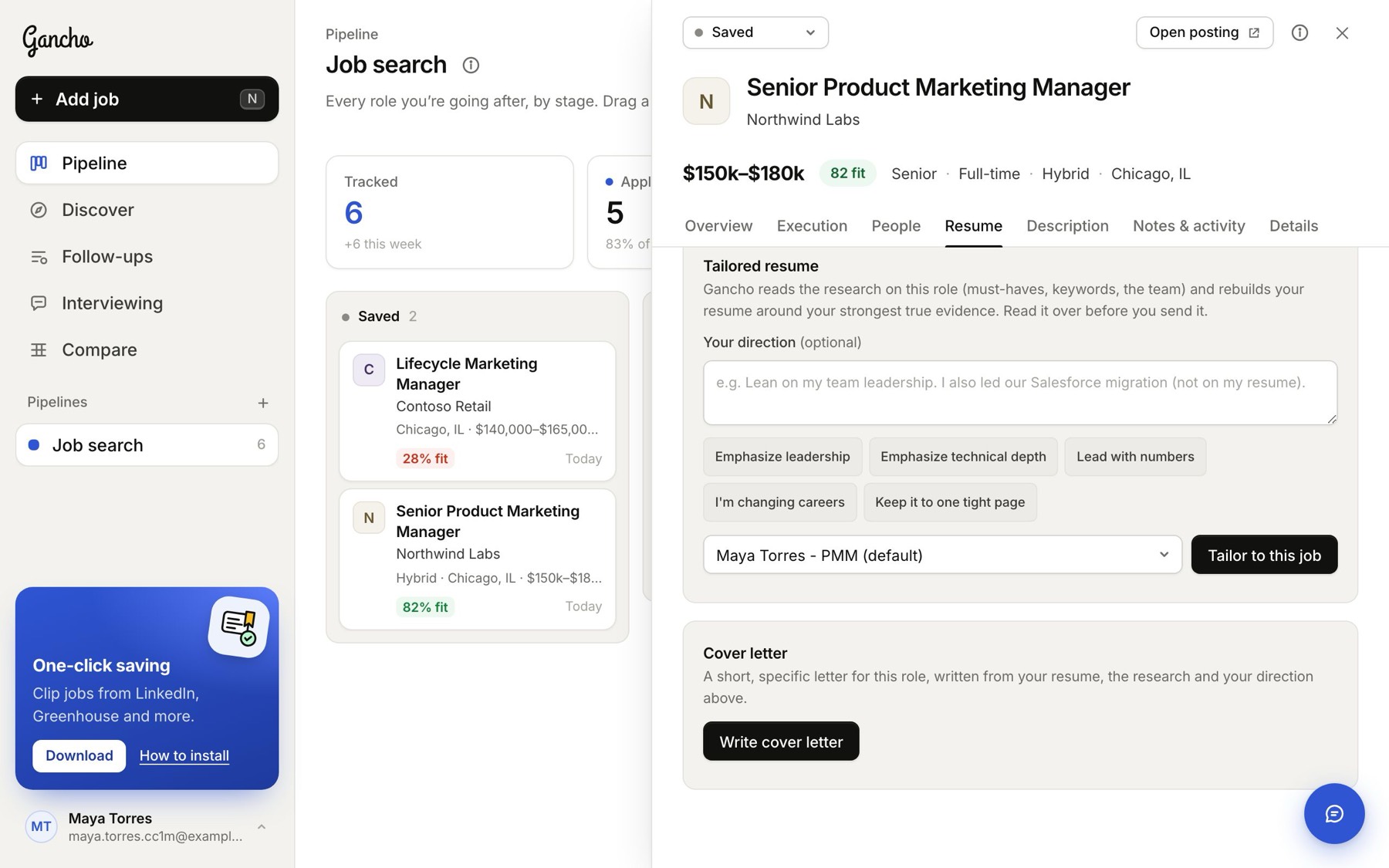Open the Saved status dropdown
This screenshot has width=1389, height=868.
755,32
